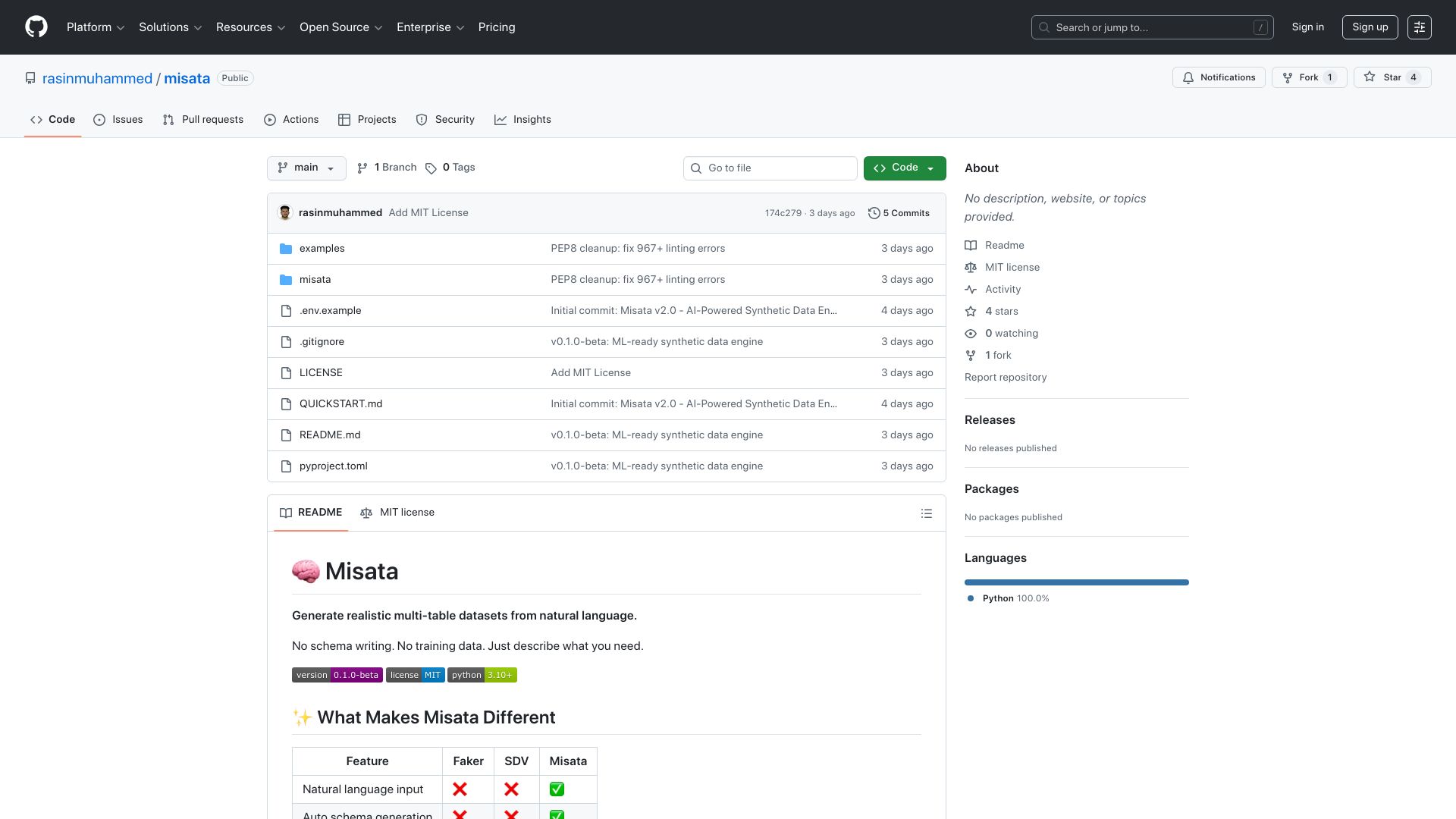Image resolution: width=1456 pixels, height=819 pixels.
Task: Click the Python language bar
Action: click(x=1077, y=582)
